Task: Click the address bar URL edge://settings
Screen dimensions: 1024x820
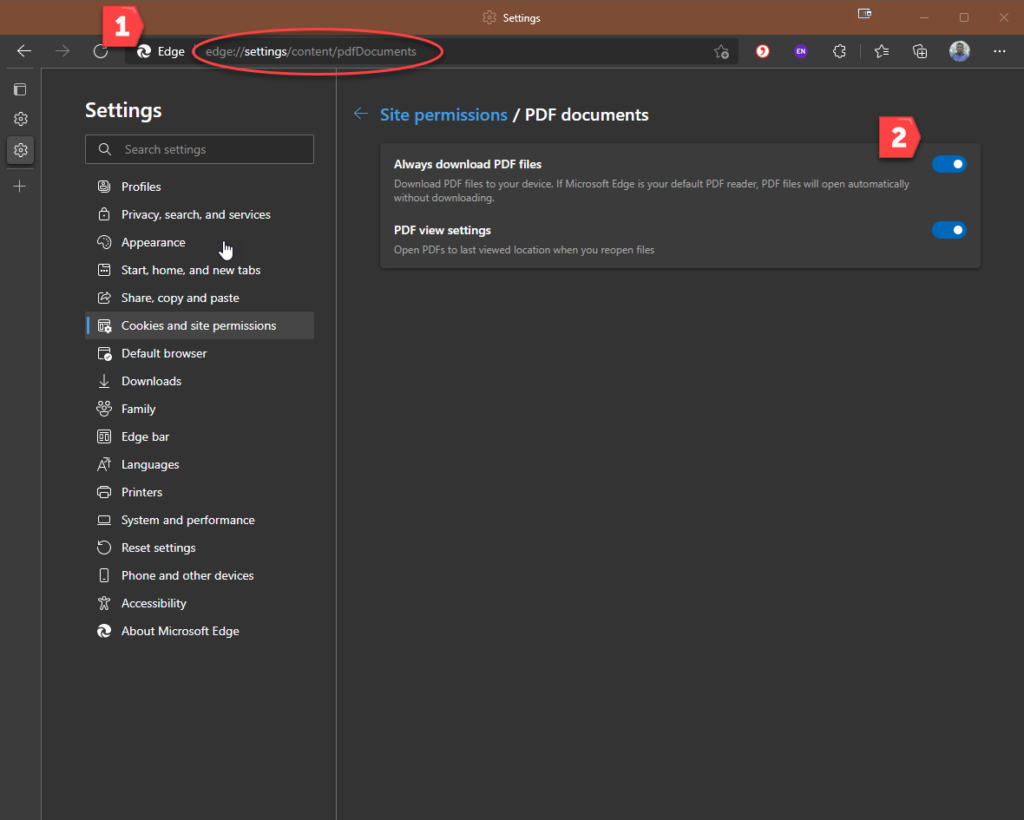Action: click(x=310, y=51)
